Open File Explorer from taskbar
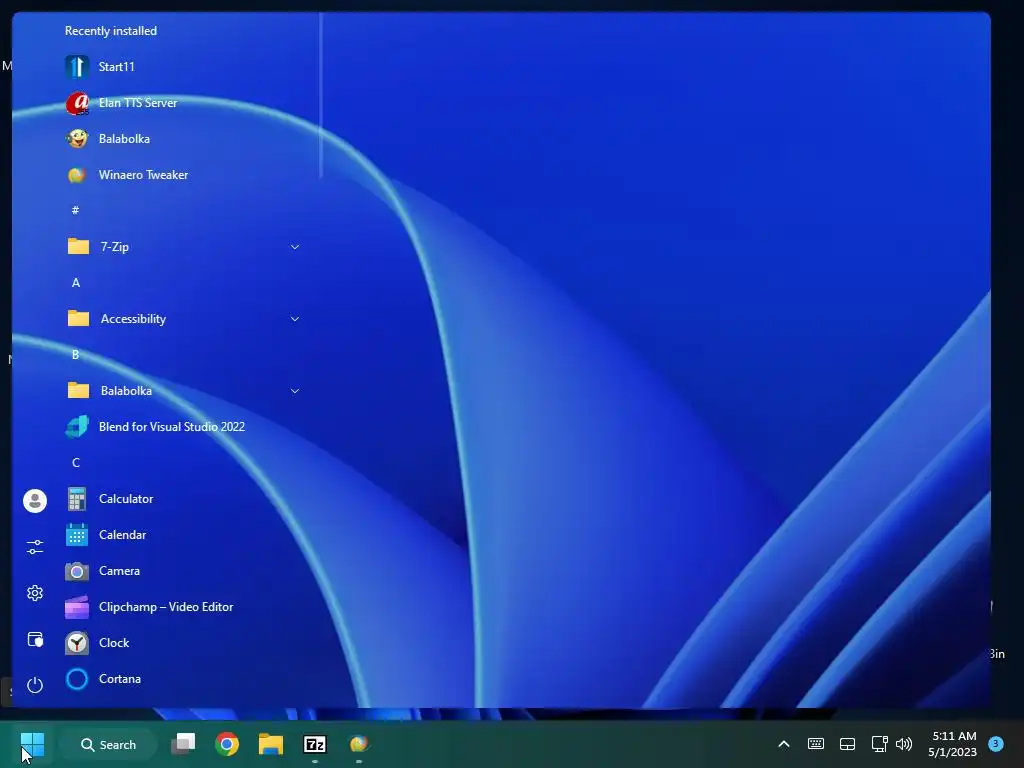 [x=271, y=744]
